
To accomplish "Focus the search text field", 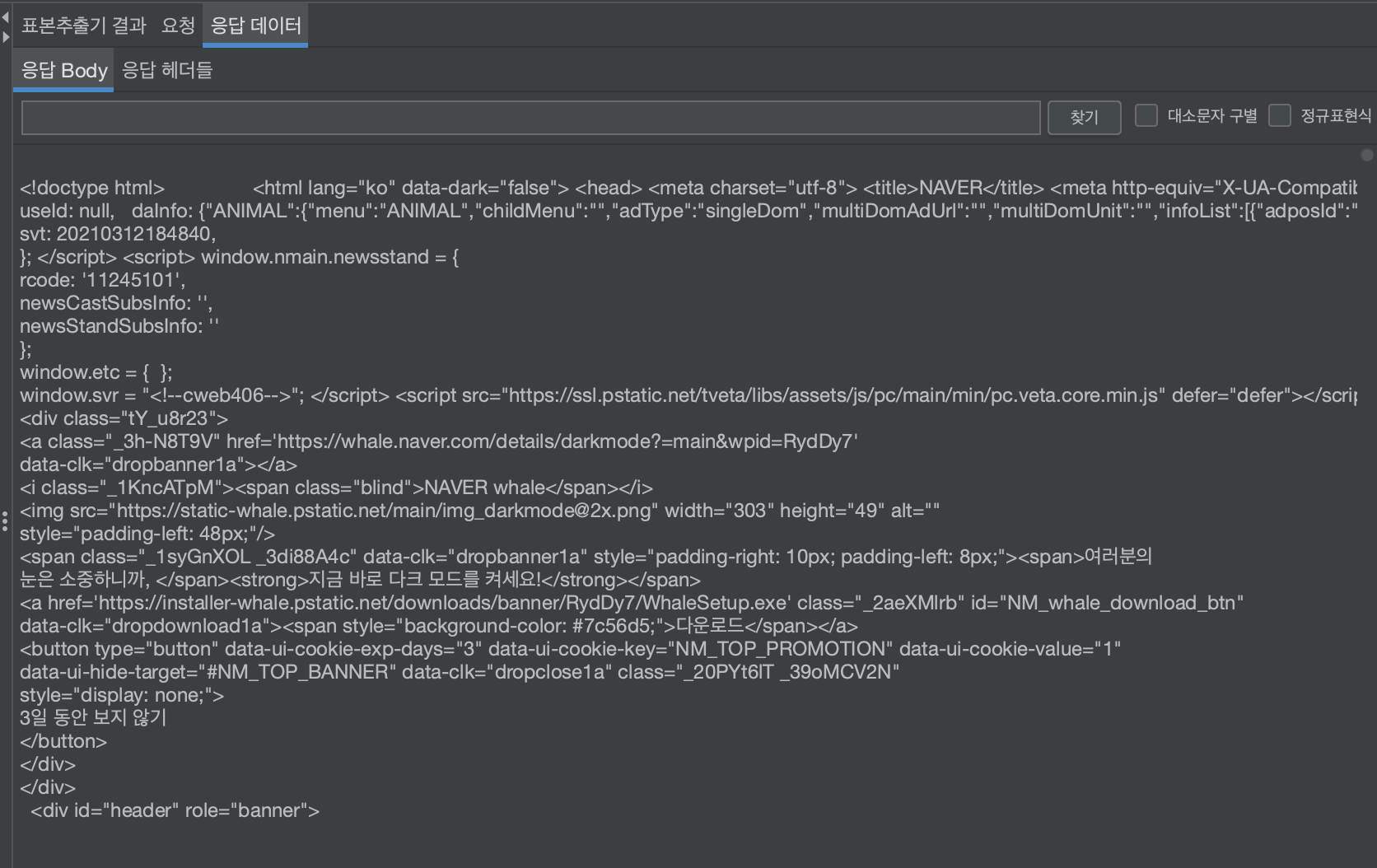I will 530,117.
